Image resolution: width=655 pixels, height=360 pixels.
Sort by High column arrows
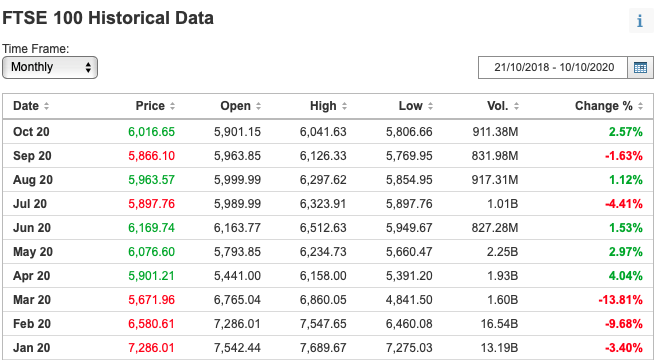[344, 106]
